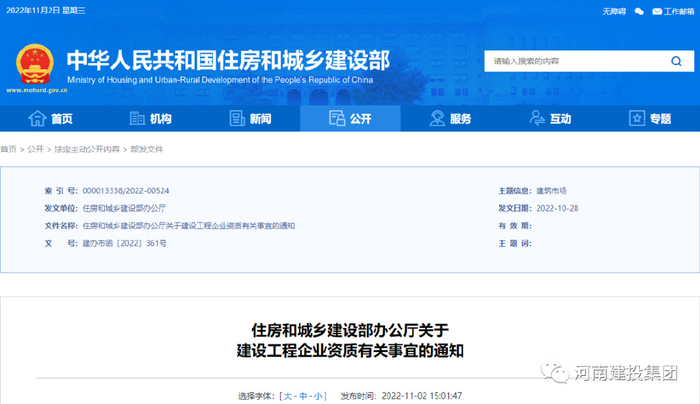The image size is (700, 404).
Task: Select the 公开 navigation tab
Action: [x=350, y=118]
